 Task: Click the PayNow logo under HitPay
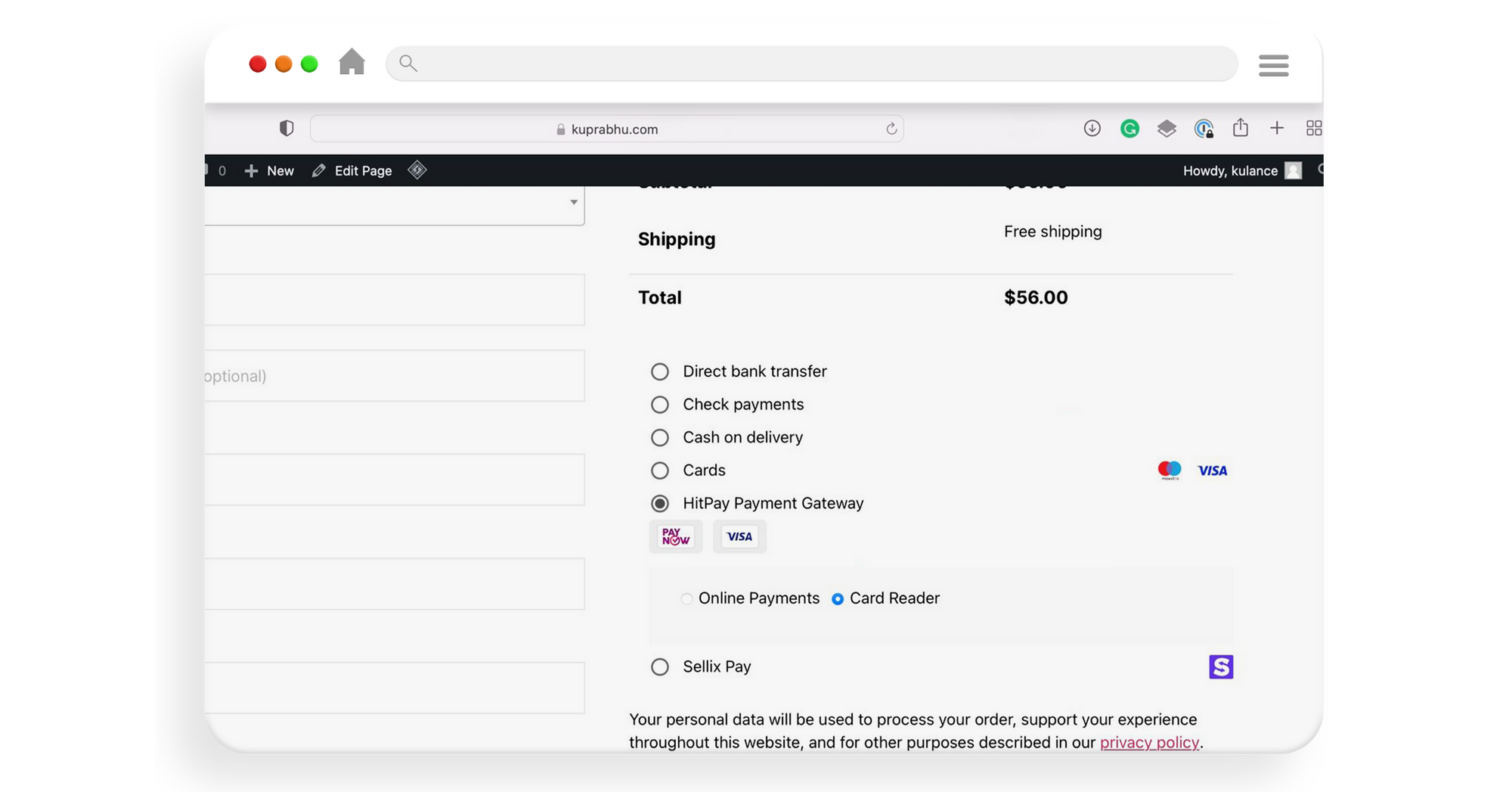tap(675, 536)
